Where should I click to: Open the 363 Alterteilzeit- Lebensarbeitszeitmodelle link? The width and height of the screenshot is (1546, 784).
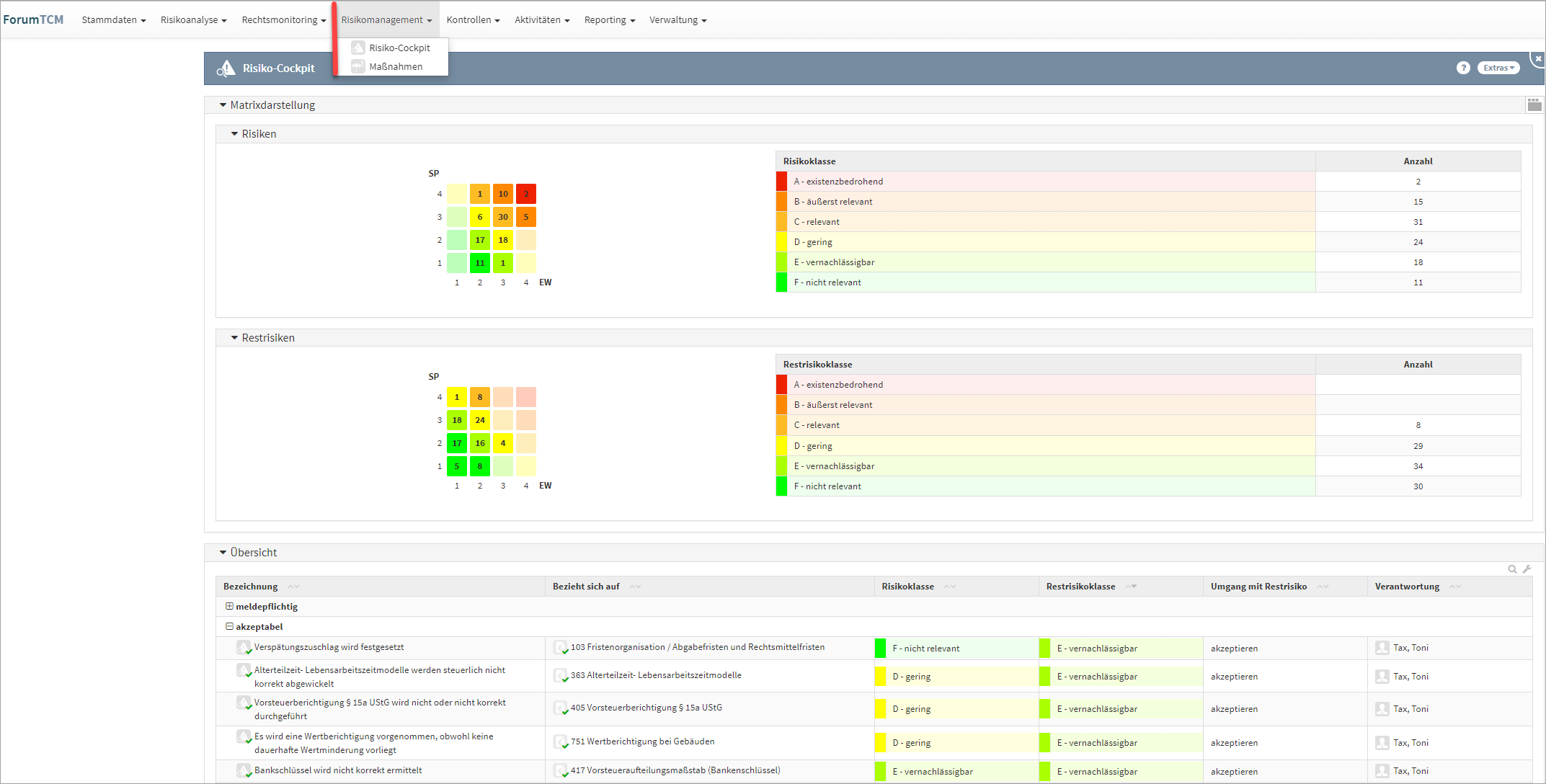coord(656,675)
